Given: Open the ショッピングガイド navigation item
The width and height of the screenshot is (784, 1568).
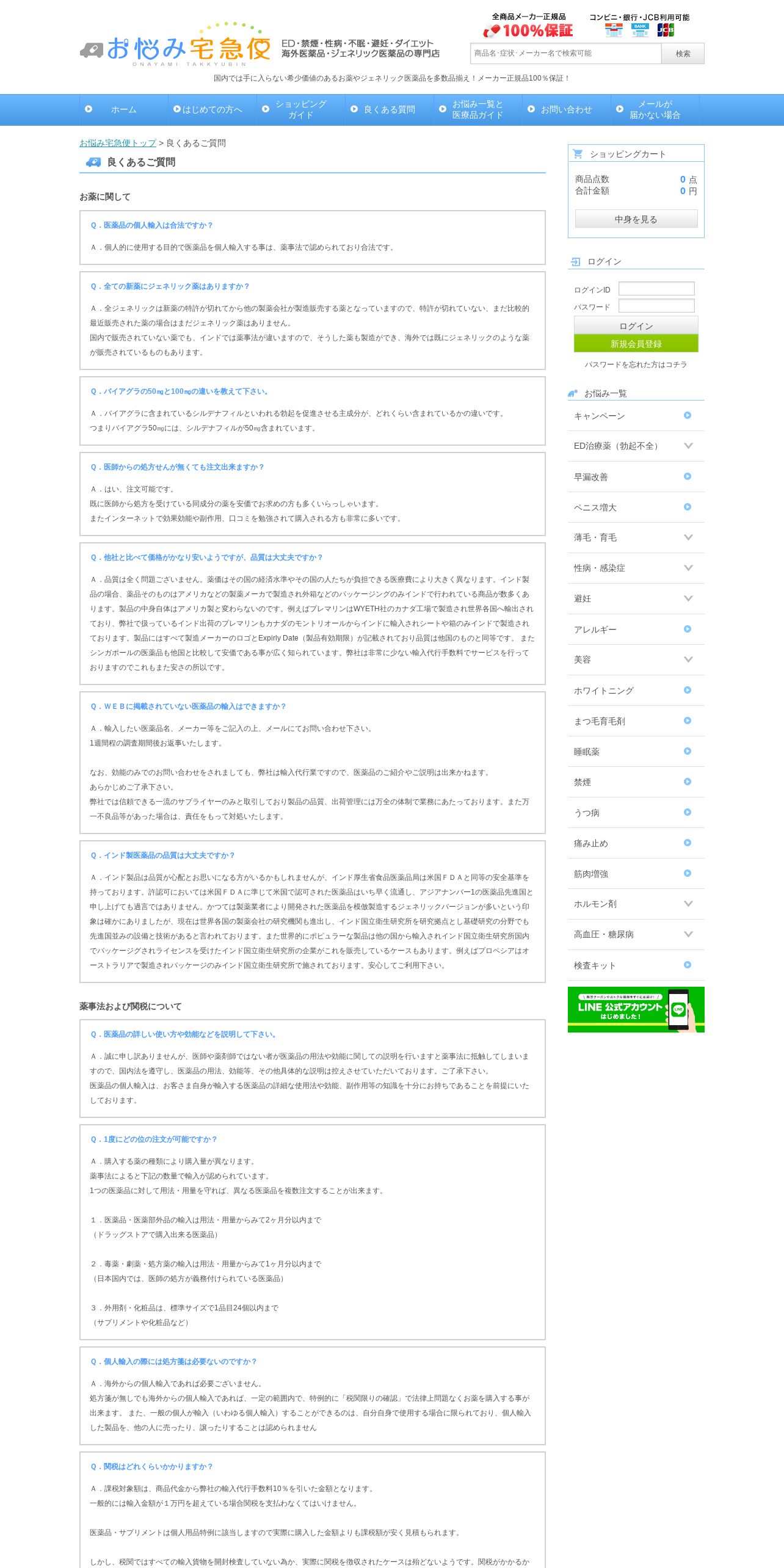Looking at the screenshot, I should coord(301,110).
